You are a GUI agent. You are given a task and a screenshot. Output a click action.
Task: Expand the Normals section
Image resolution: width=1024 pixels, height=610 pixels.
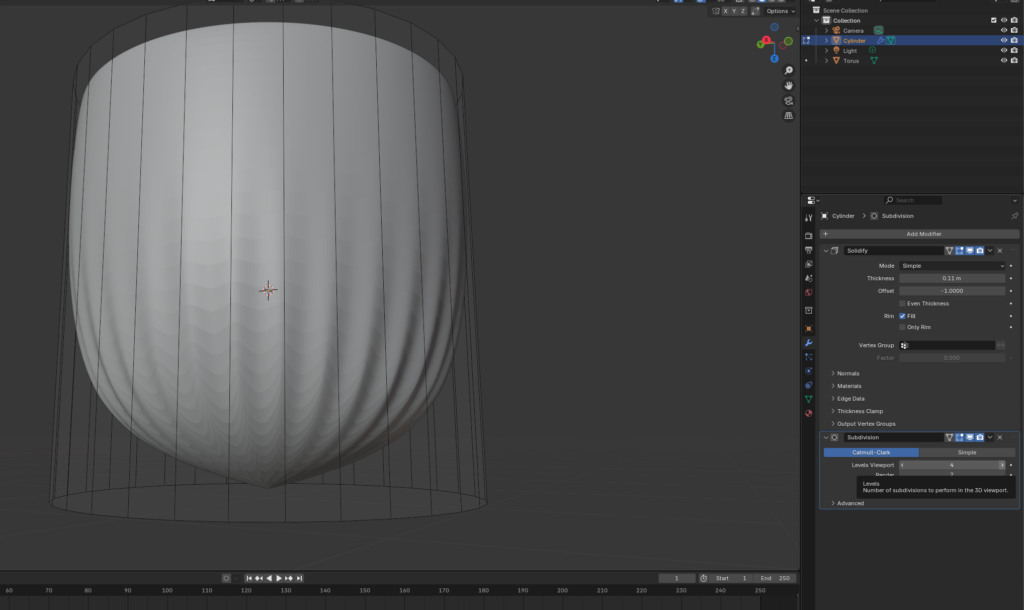848,373
